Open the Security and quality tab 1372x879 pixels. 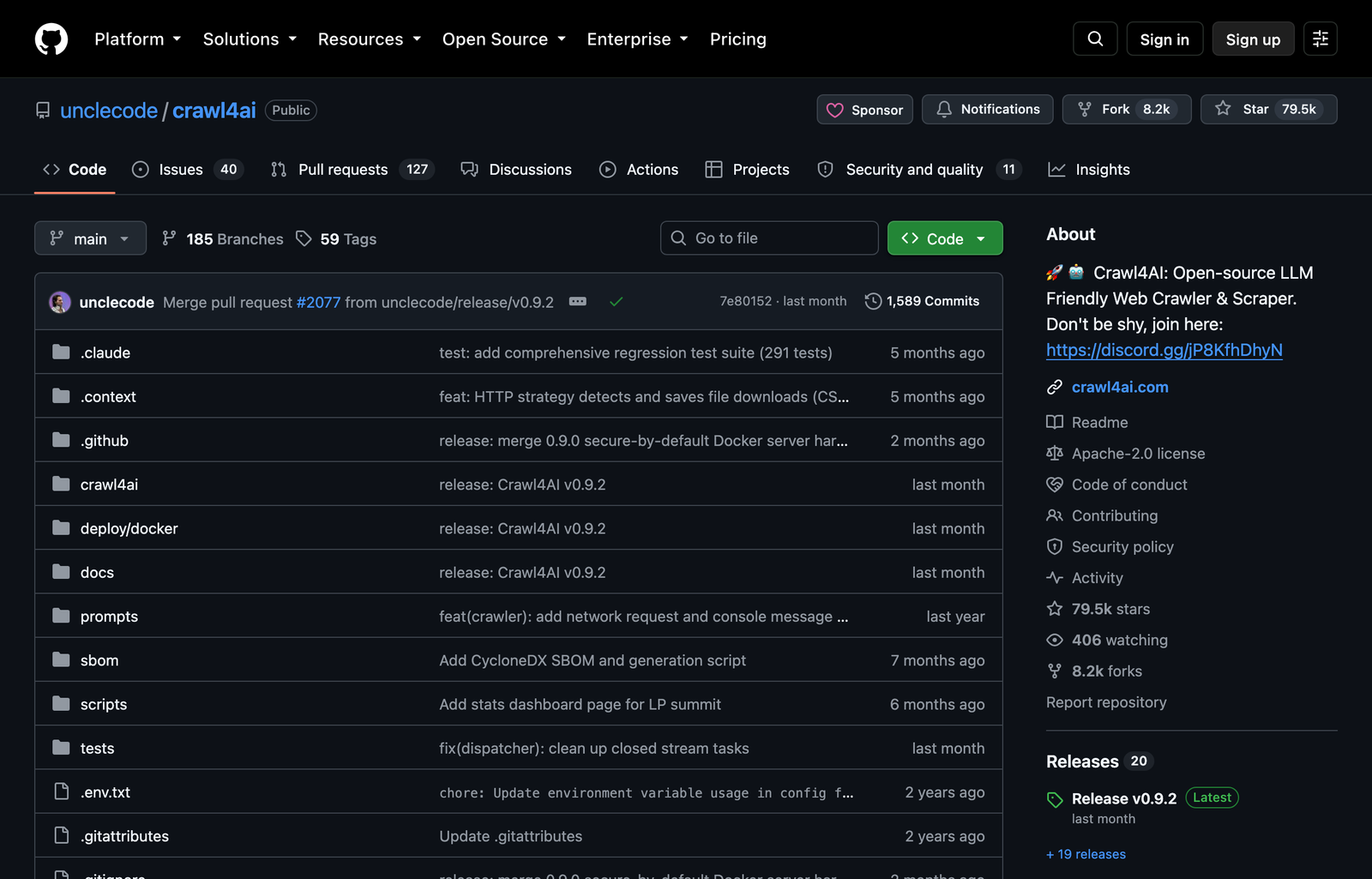click(x=919, y=170)
